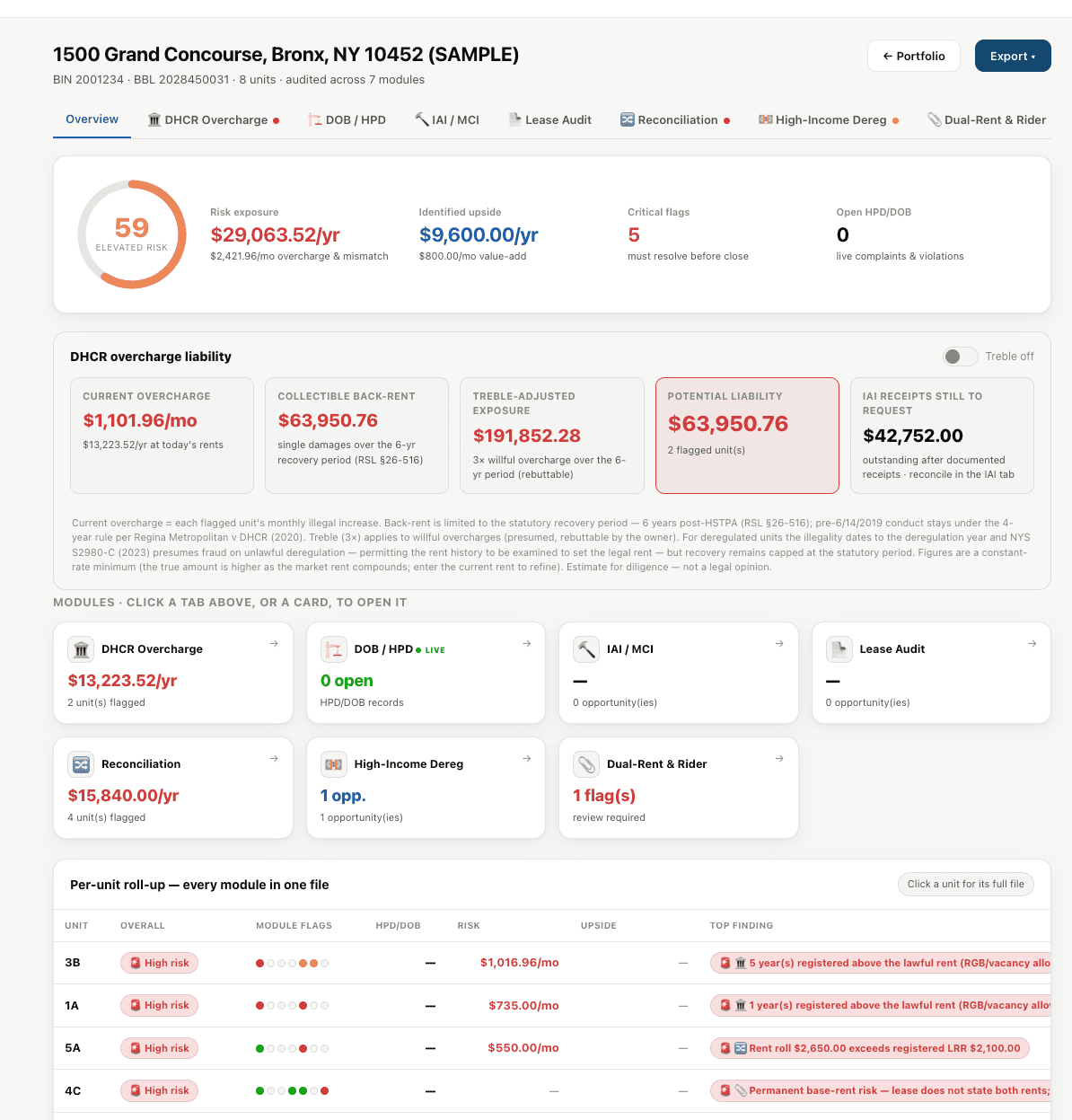Image resolution: width=1072 pixels, height=1120 pixels.
Task: Open unit 3B top finding about 5 years registered
Action: click(x=880, y=963)
